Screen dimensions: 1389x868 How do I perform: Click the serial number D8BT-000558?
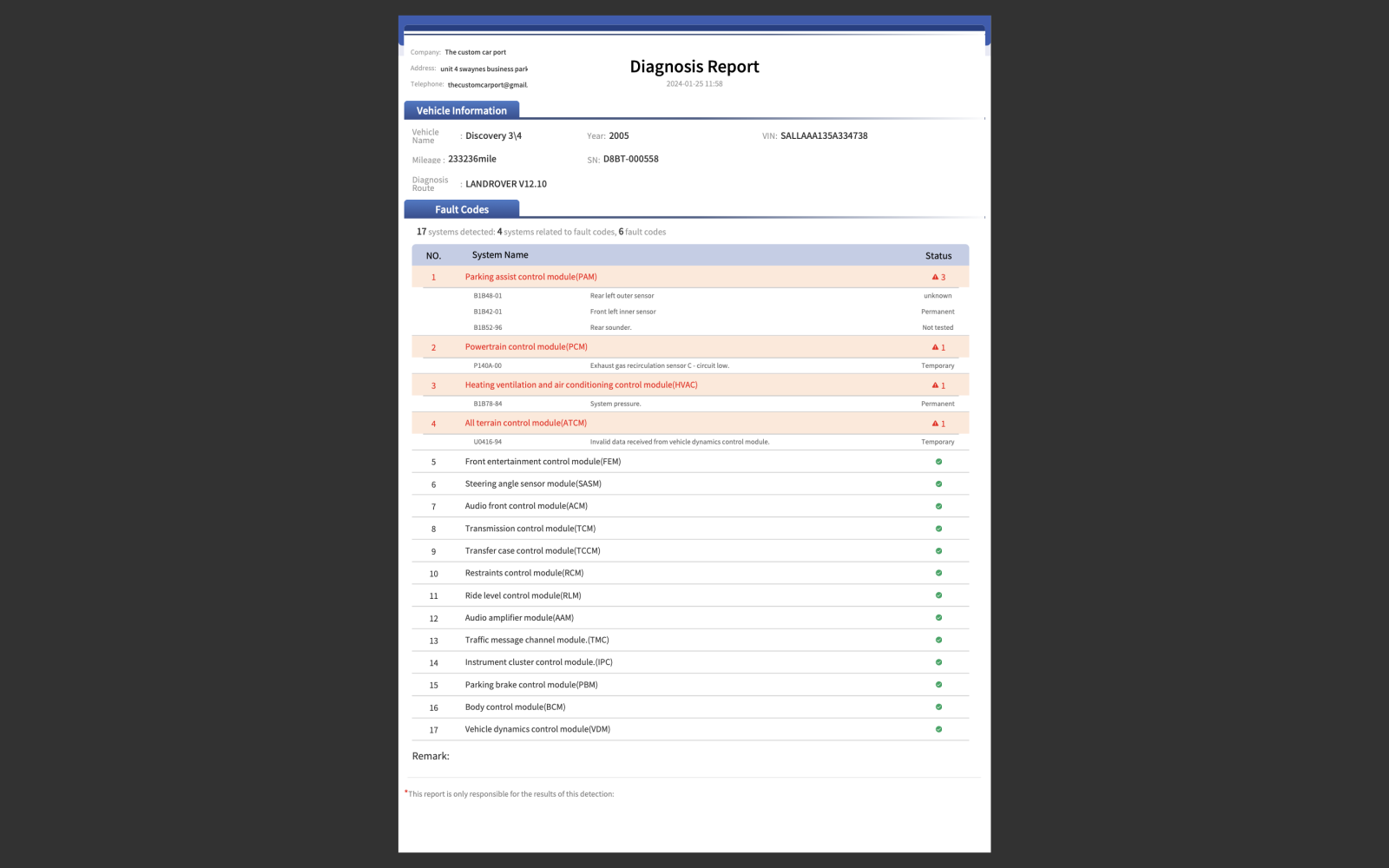pos(631,160)
